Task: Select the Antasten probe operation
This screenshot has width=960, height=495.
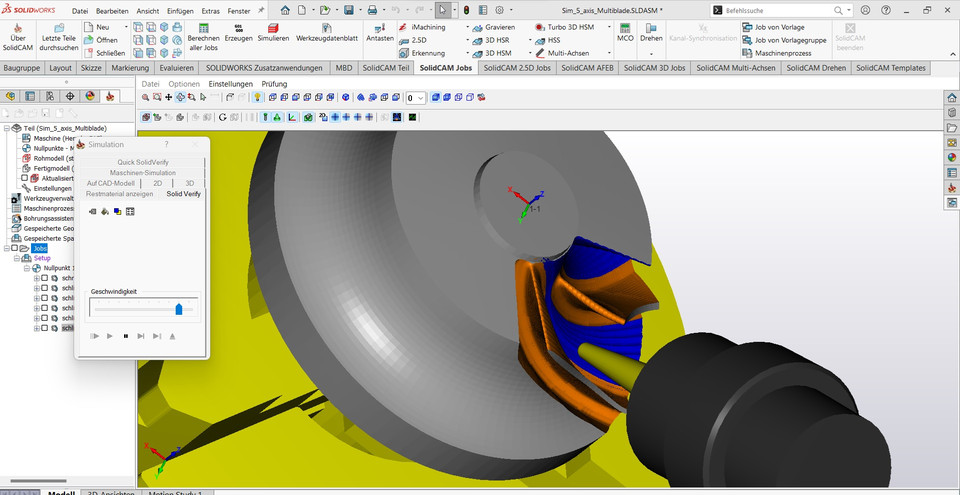Action: point(380,33)
